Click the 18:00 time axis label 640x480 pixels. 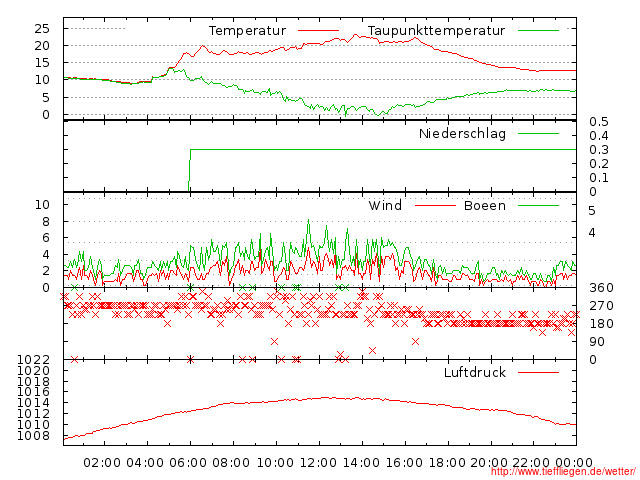coord(447,462)
